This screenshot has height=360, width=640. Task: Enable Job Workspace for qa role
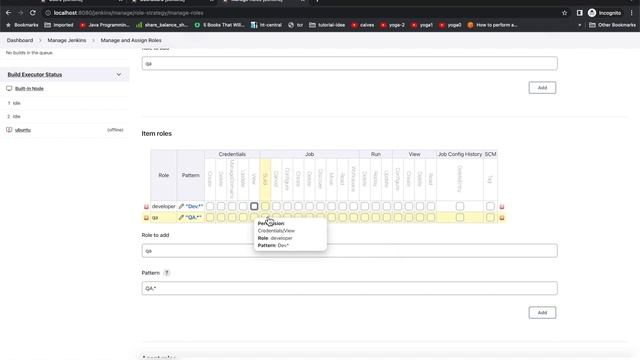click(x=353, y=218)
